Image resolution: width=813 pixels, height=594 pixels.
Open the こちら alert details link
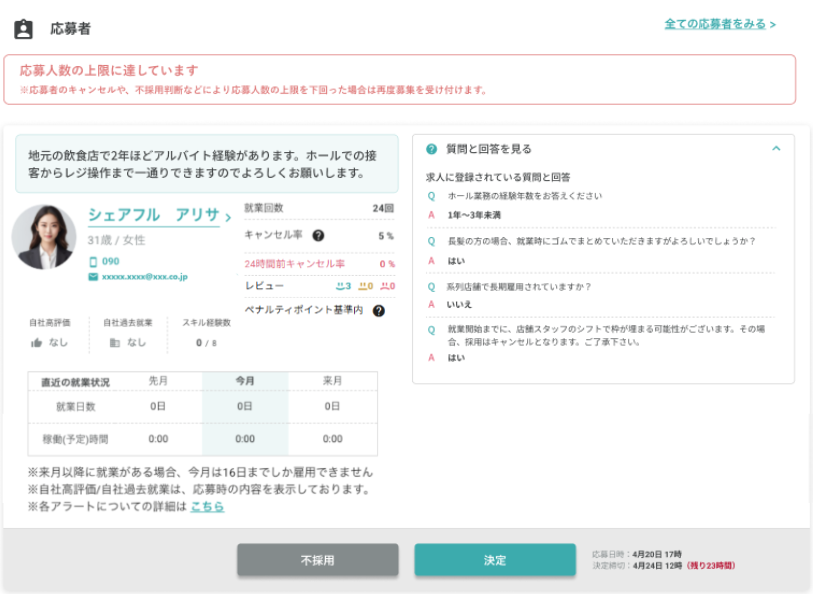click(x=207, y=507)
